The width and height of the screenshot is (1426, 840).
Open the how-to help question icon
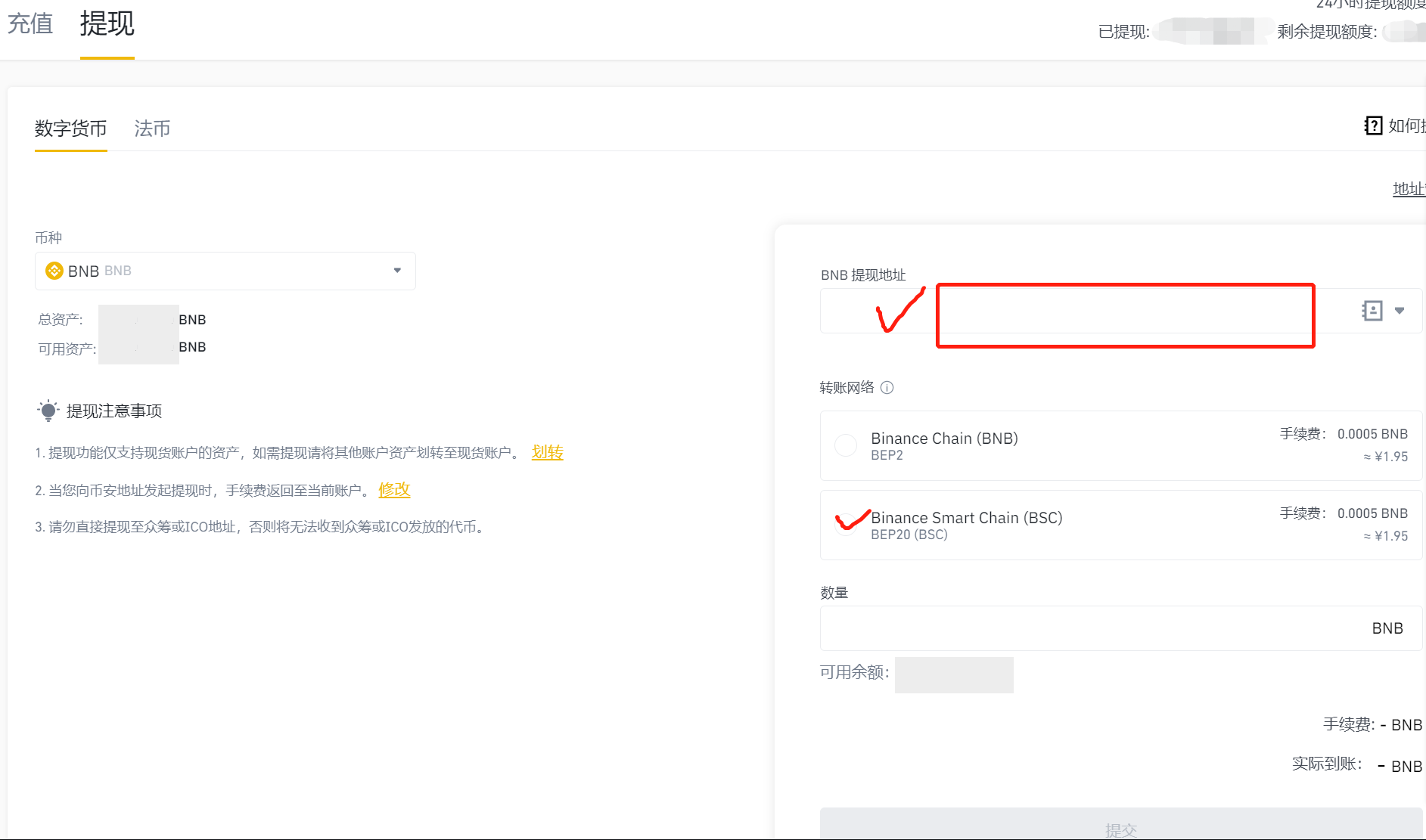click(x=1373, y=126)
